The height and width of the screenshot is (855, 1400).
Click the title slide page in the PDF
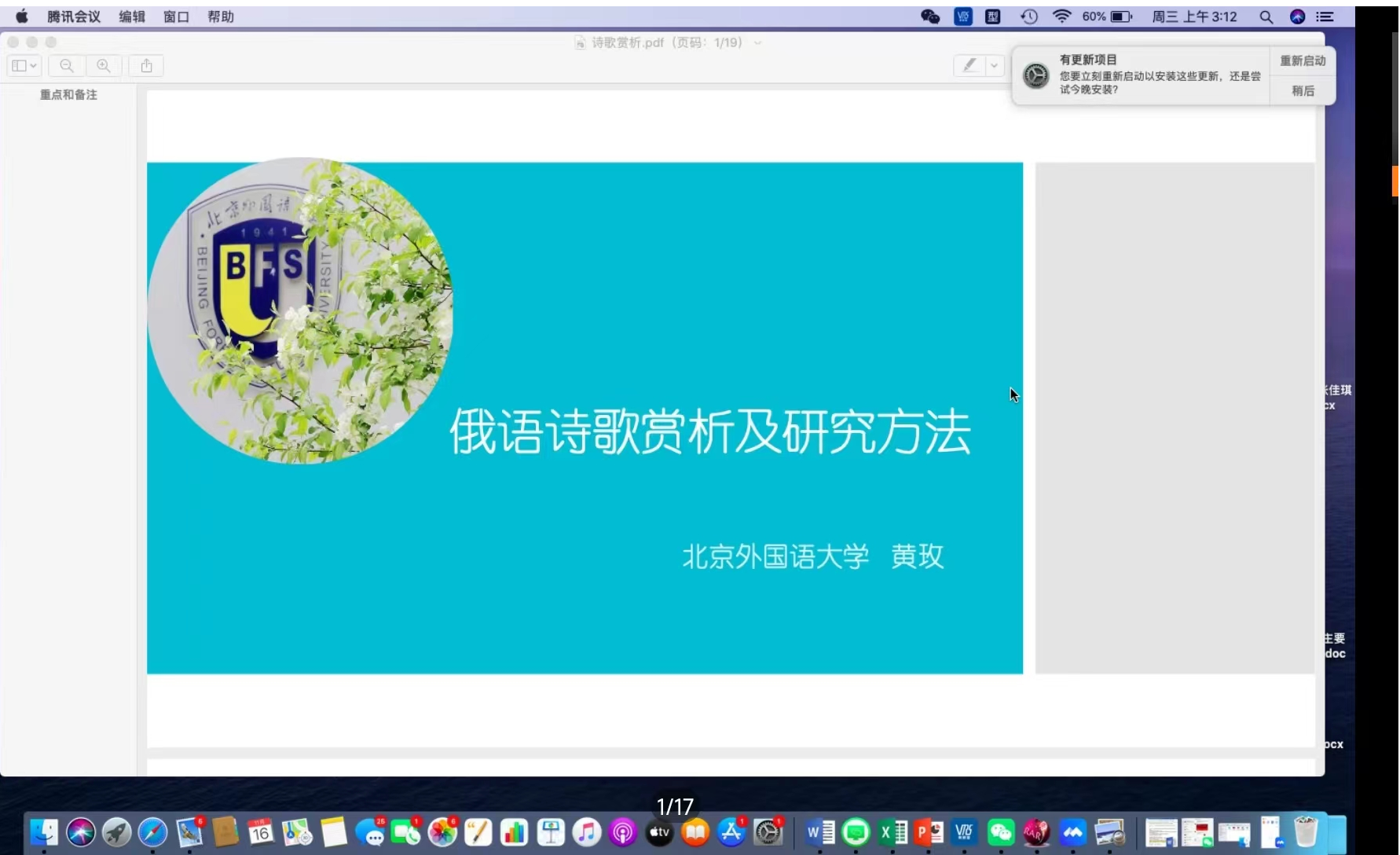[585, 418]
